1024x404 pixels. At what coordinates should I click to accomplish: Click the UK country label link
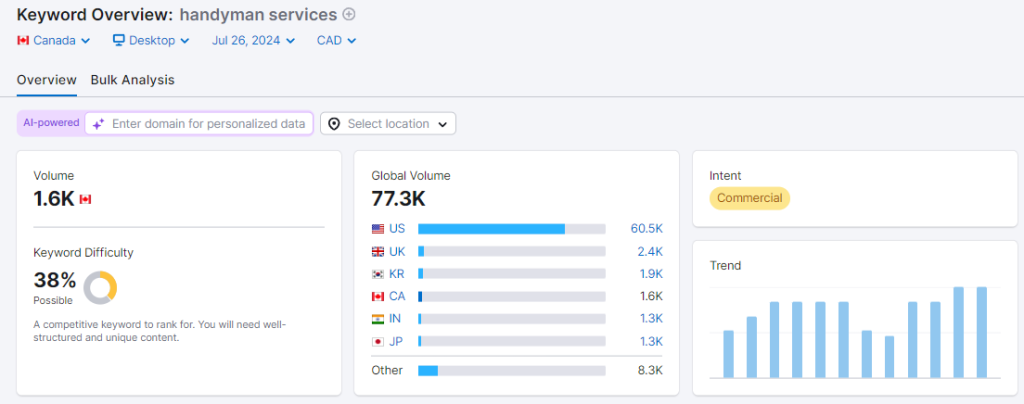397,251
